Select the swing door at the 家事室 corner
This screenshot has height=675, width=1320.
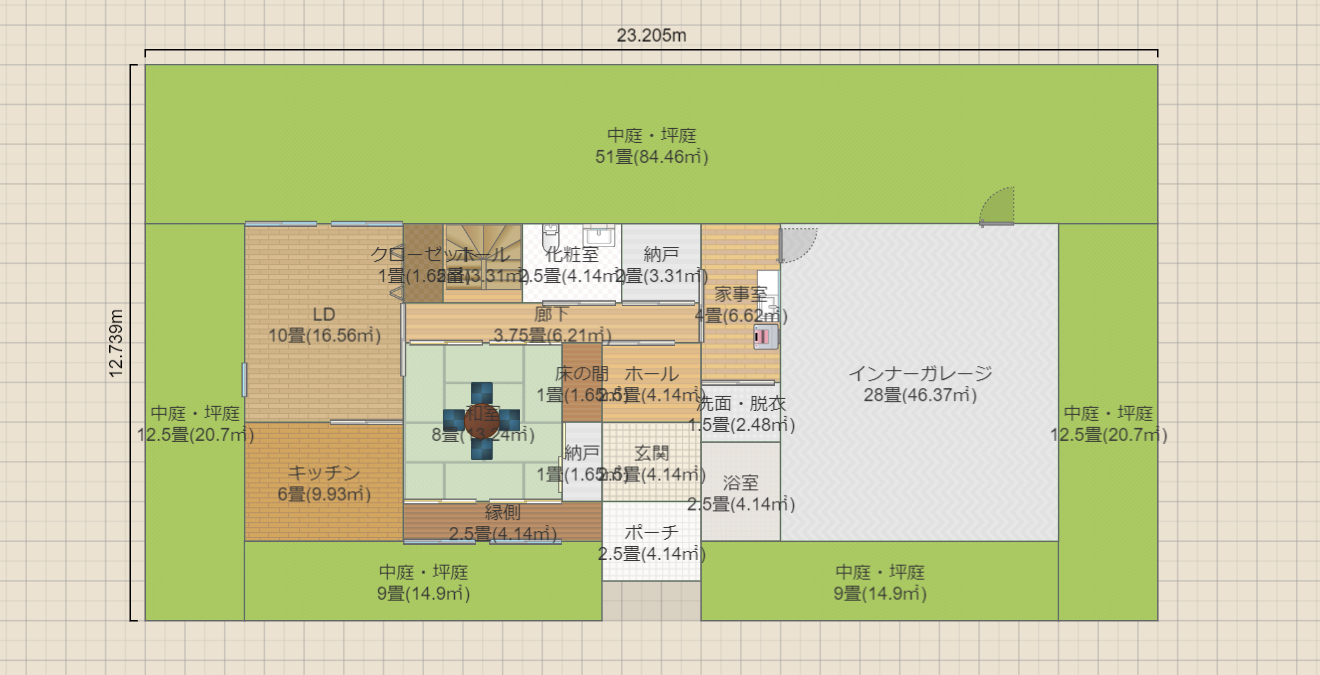[x=798, y=244]
